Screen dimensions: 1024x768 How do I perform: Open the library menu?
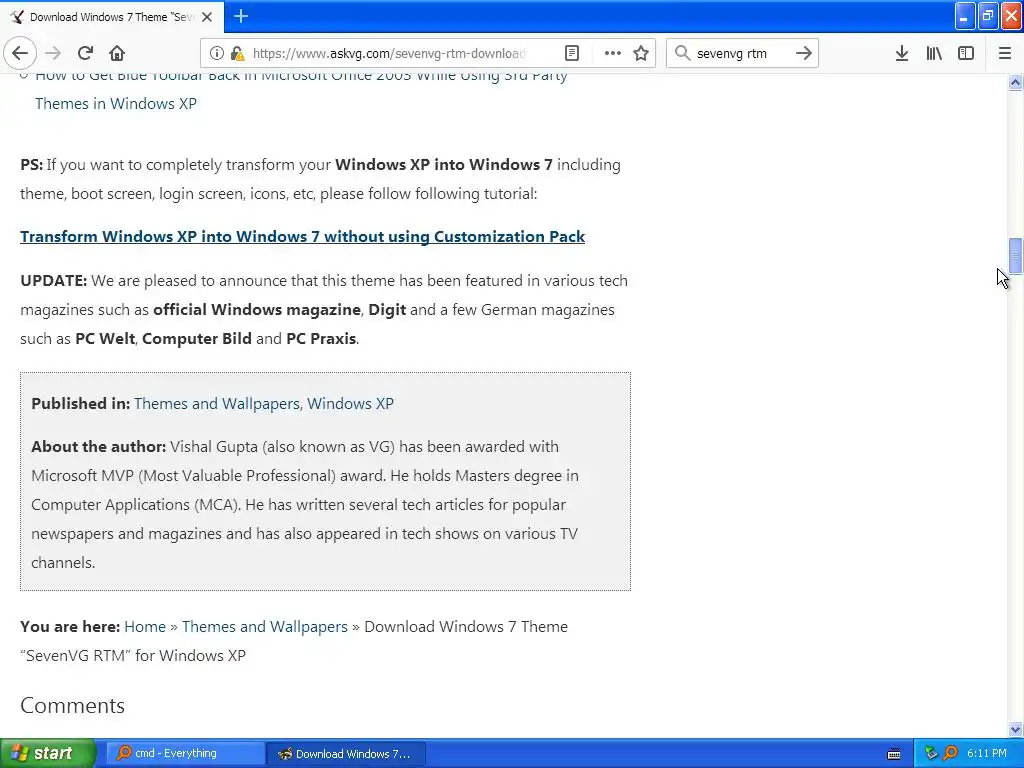point(934,53)
